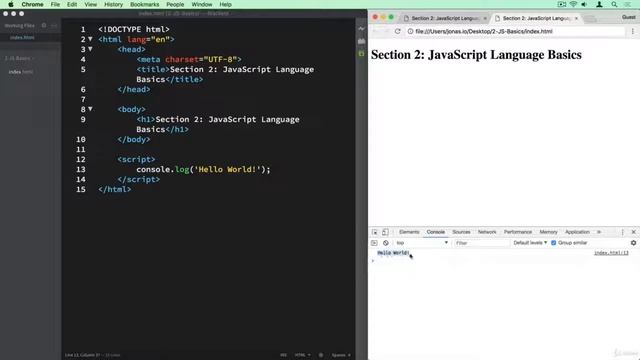Toggle Group similar checkbox
This screenshot has width=640, height=360.
point(553,243)
